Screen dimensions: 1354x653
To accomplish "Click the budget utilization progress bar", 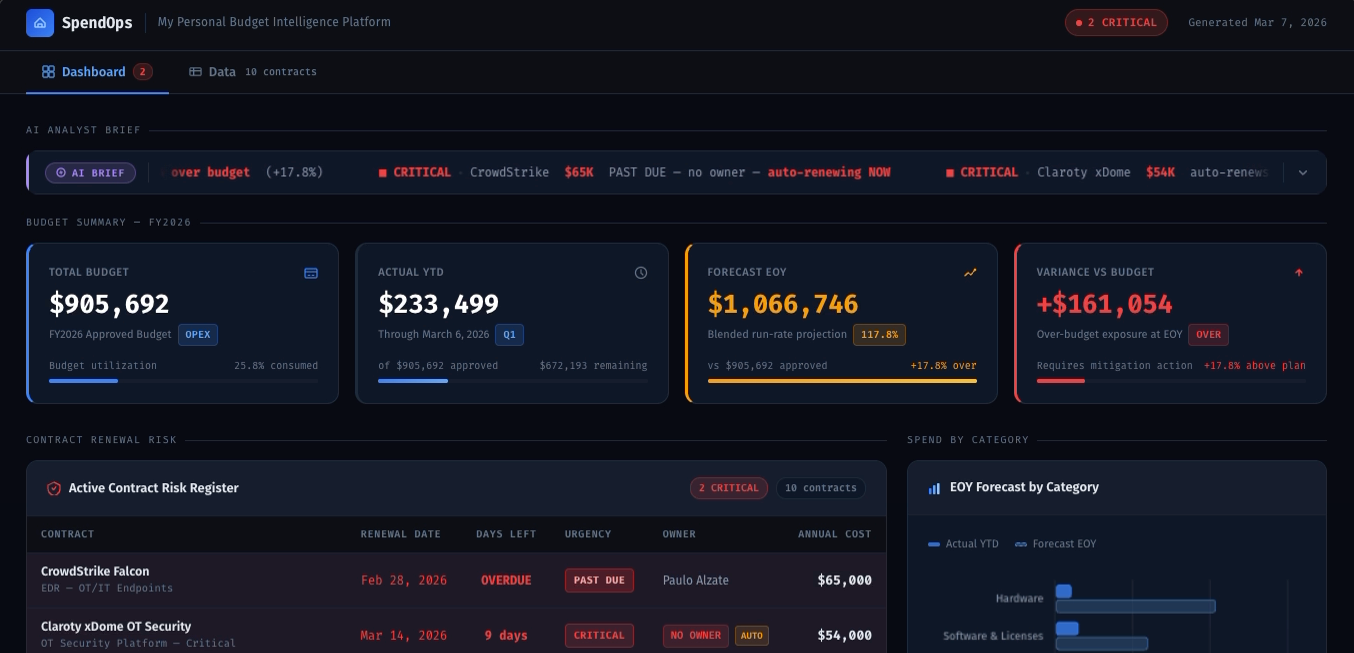I will point(182,381).
